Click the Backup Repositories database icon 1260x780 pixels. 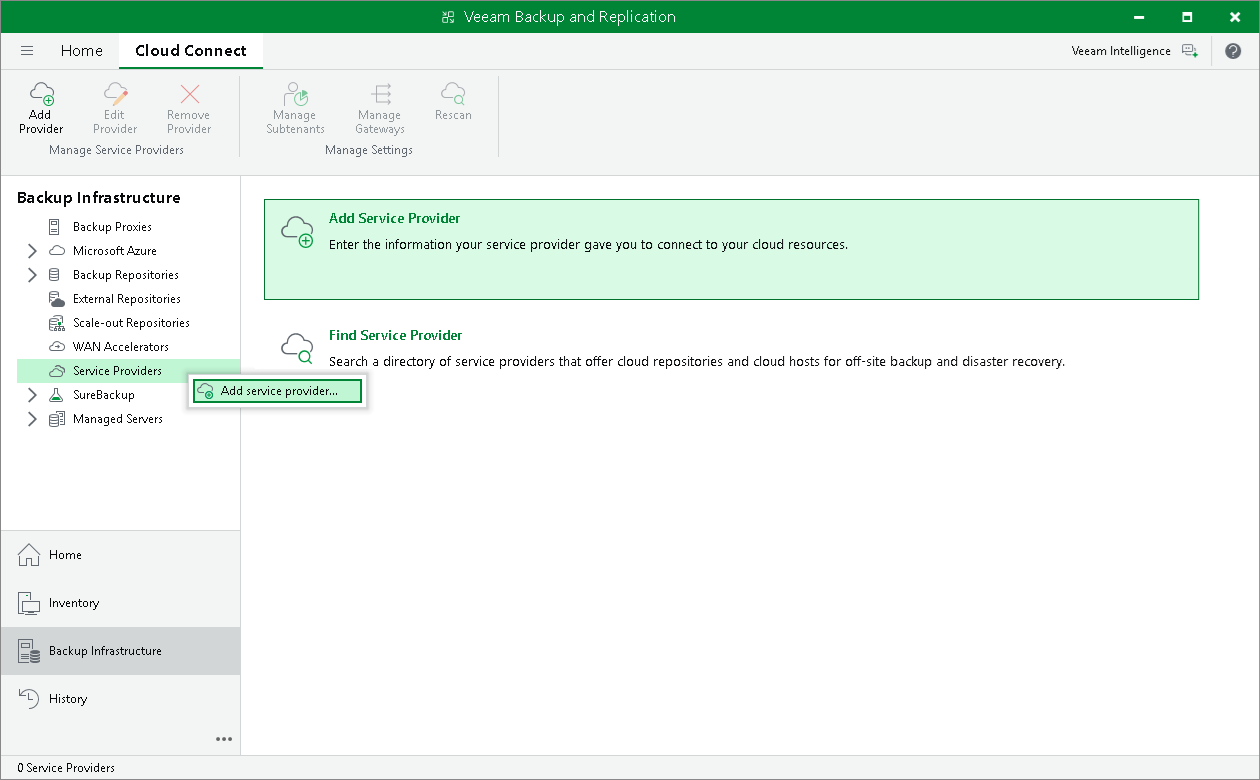coord(55,275)
